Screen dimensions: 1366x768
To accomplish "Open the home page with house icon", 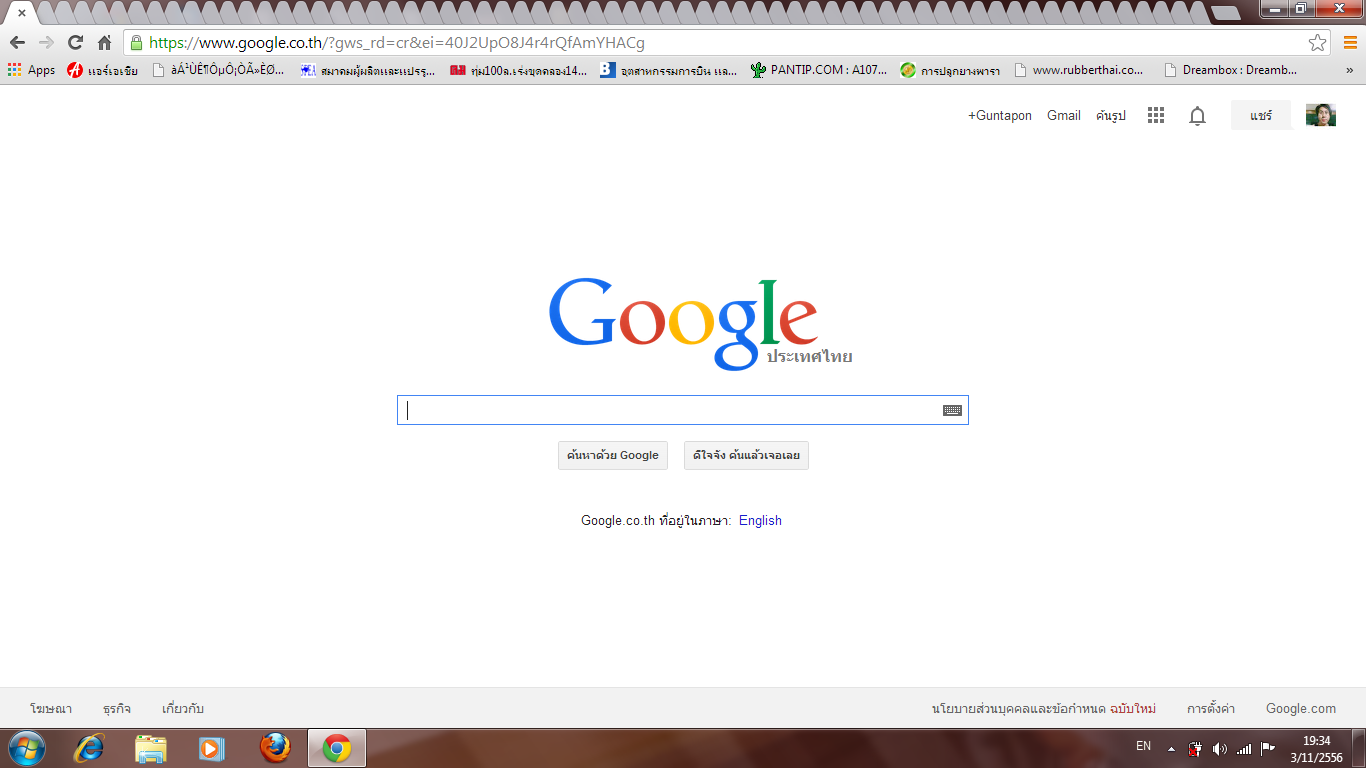I will pos(104,42).
